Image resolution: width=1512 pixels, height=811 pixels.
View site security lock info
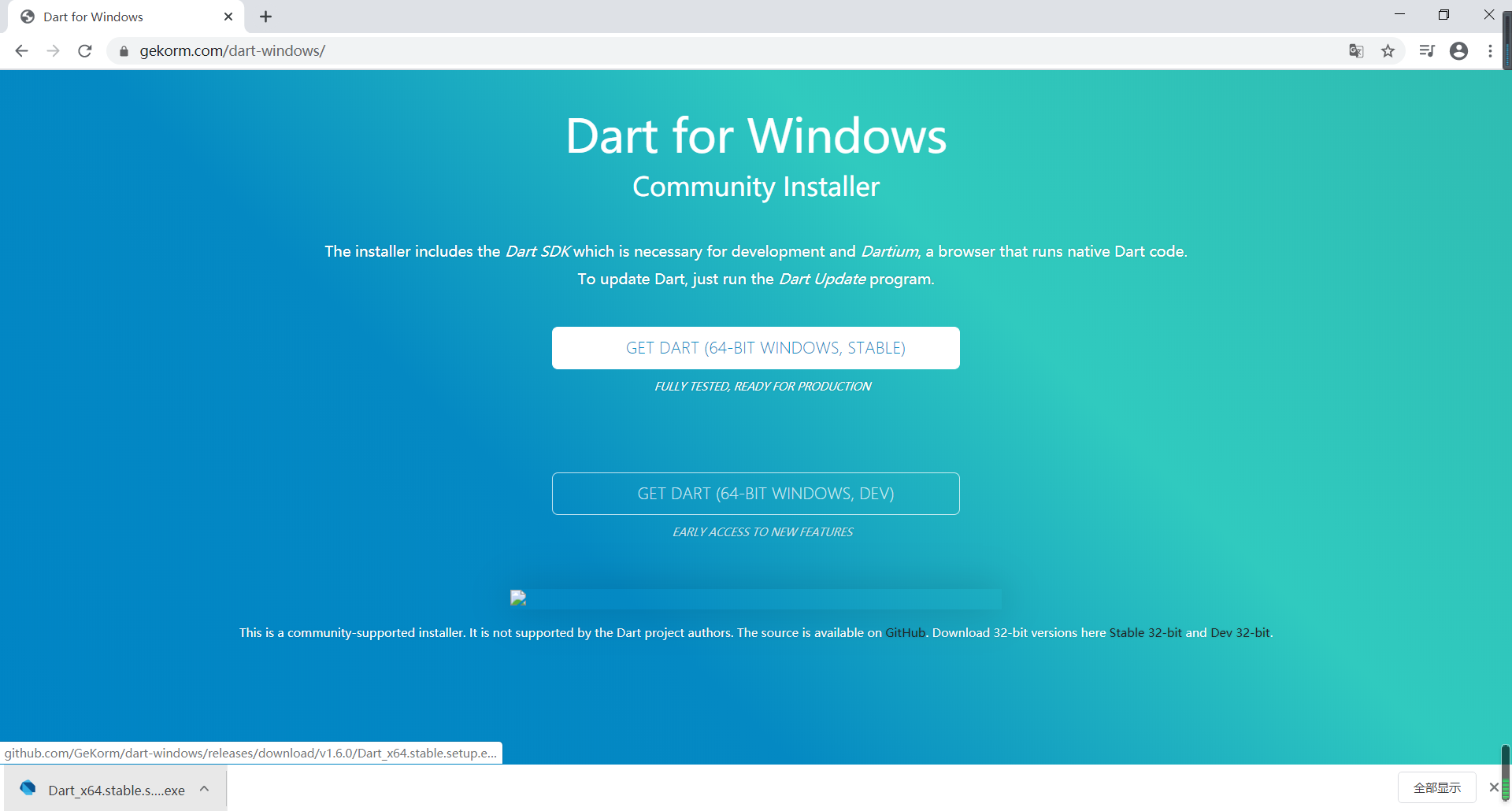pos(124,51)
